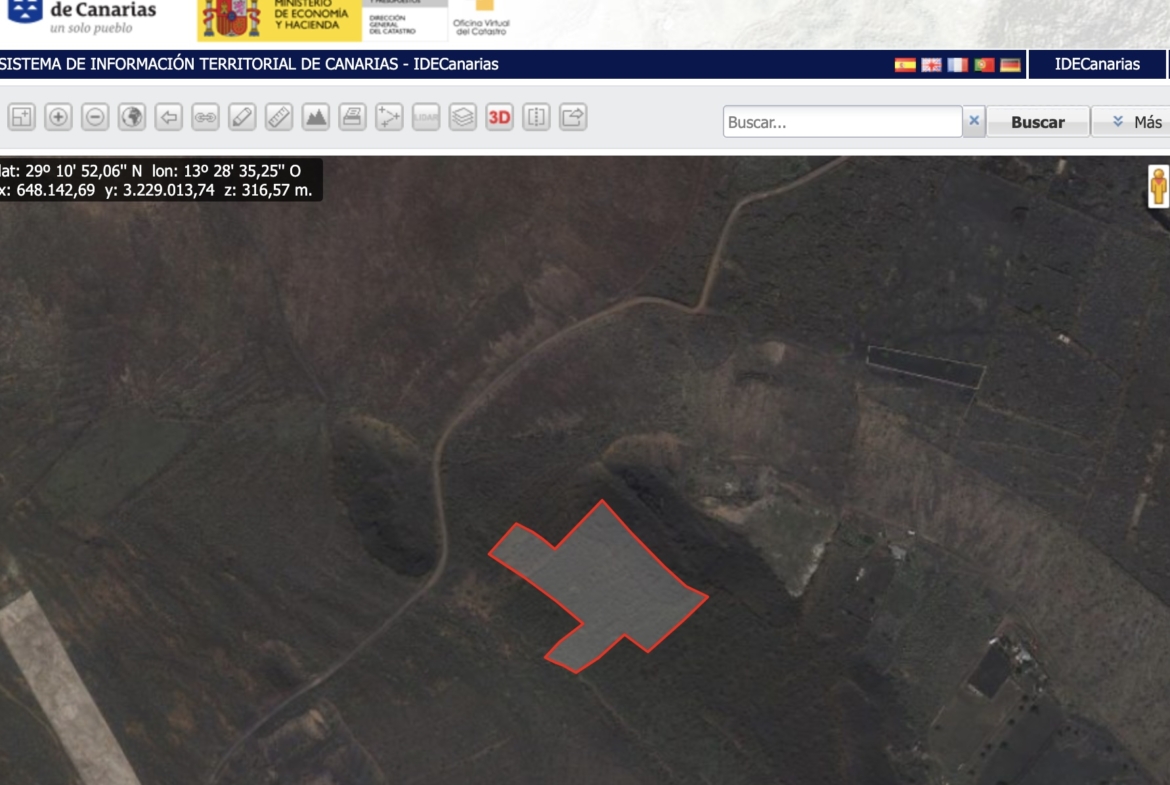1170x785 pixels.
Task: Click into the Buscar search field
Action: coord(841,122)
